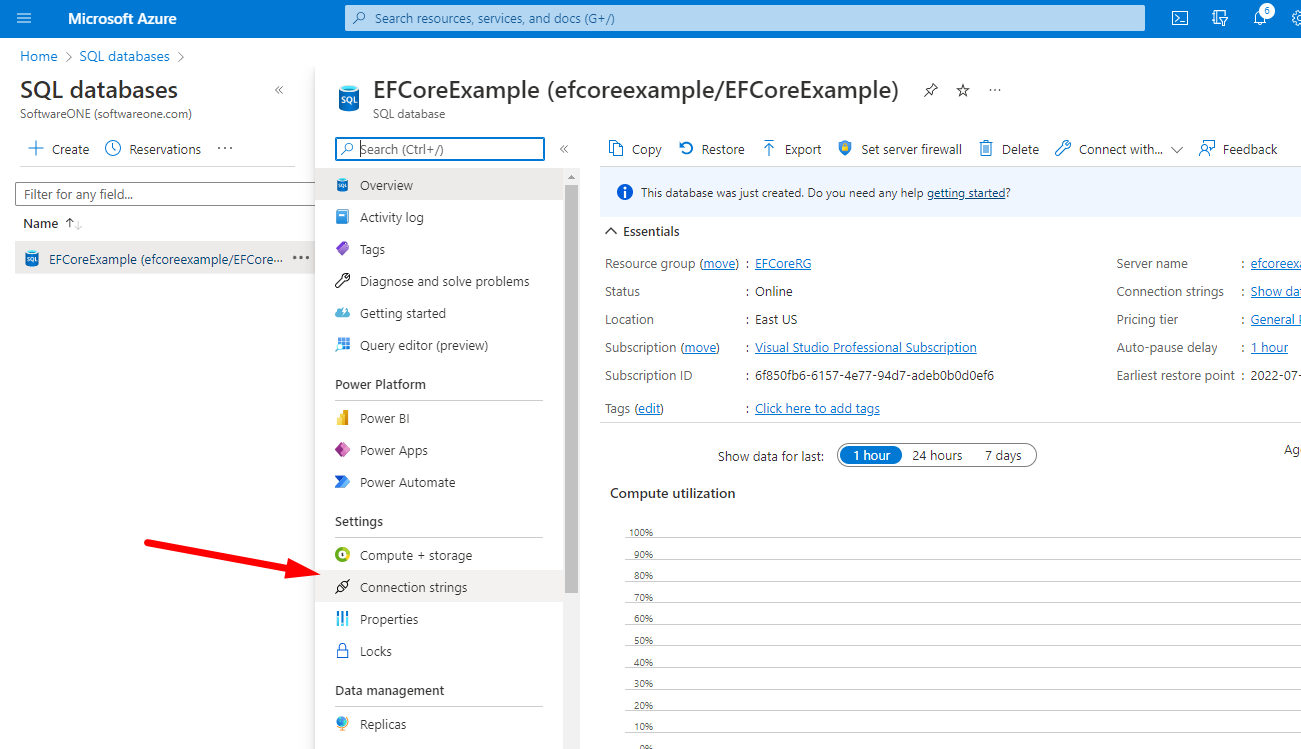Image resolution: width=1301 pixels, height=749 pixels.
Task: Collapse the Essentials section
Action: pos(611,232)
